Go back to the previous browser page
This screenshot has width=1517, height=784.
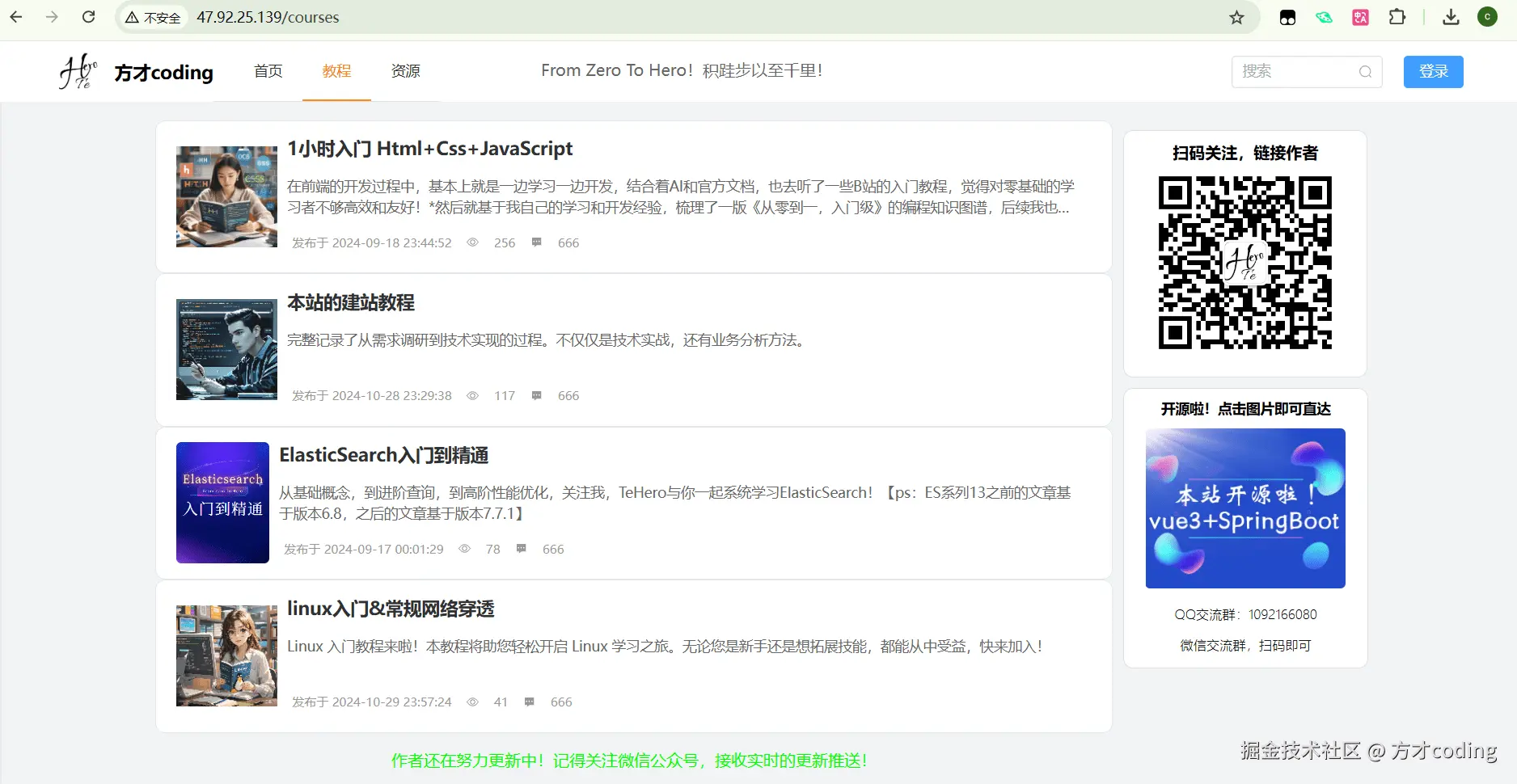tap(16, 17)
